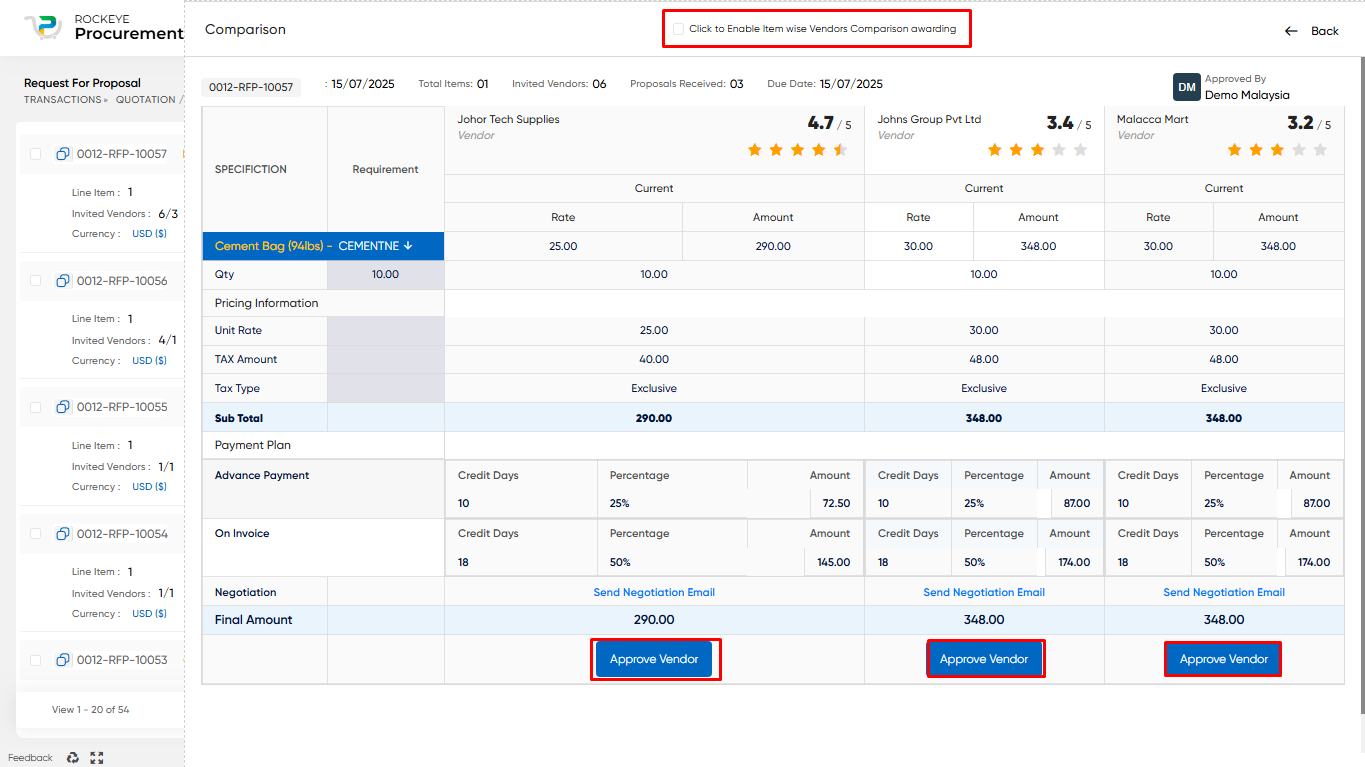
Task: Open the TRANSACTIONS breadcrumb
Action: (x=62, y=100)
